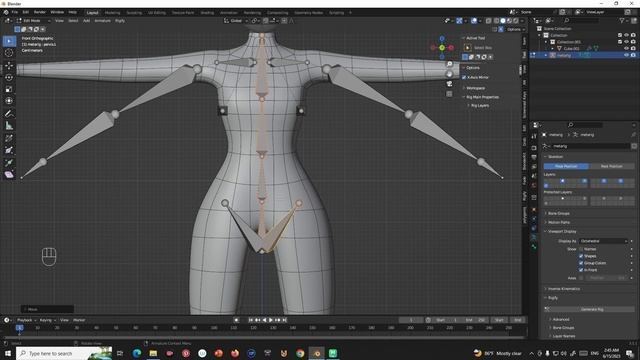Toggle X-Axis Mirror checkbox
The image size is (640, 360).
464,77
